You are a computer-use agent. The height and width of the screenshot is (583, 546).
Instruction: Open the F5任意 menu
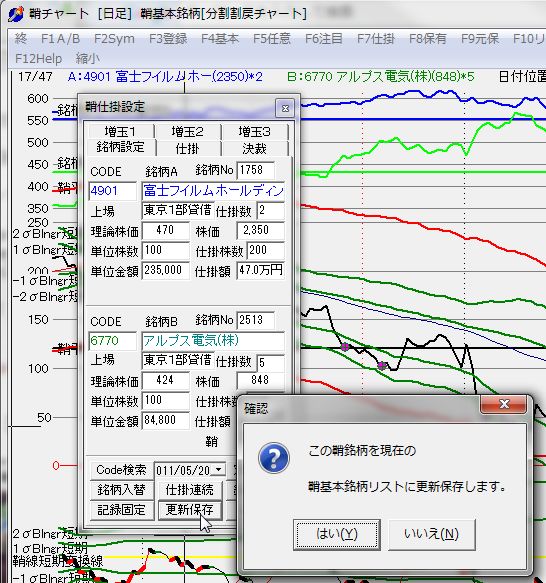272,38
